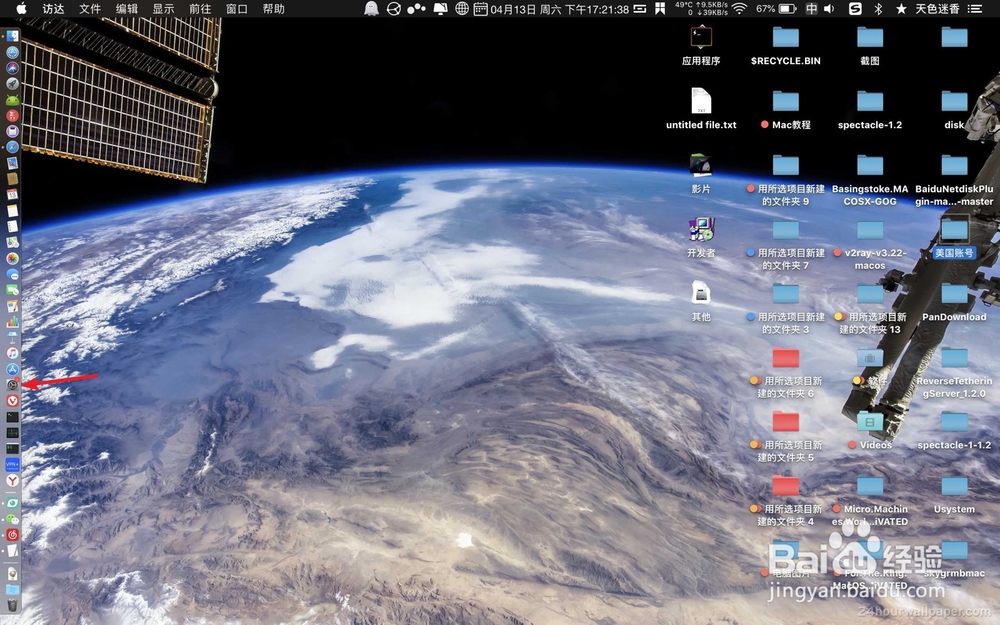Click the Wi-Fi status icon
The width and height of the screenshot is (1000, 625).
point(740,9)
